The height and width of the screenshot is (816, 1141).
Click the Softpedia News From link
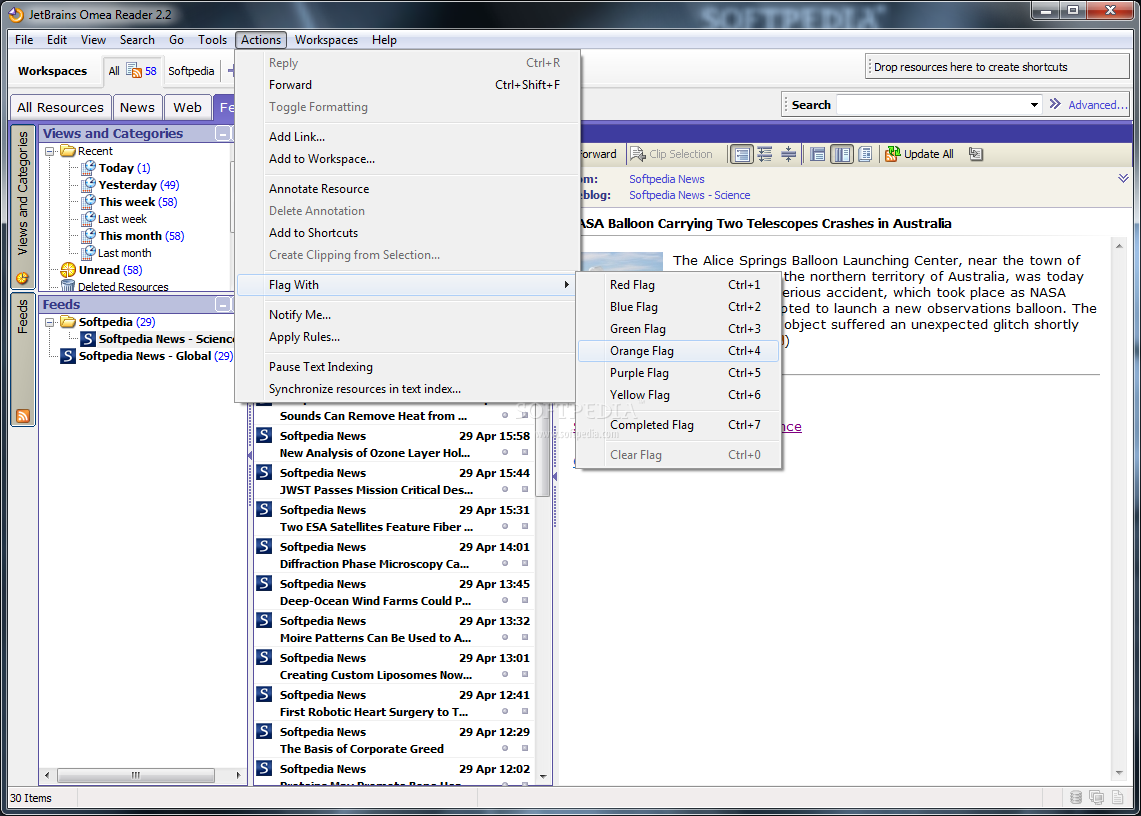pos(667,179)
